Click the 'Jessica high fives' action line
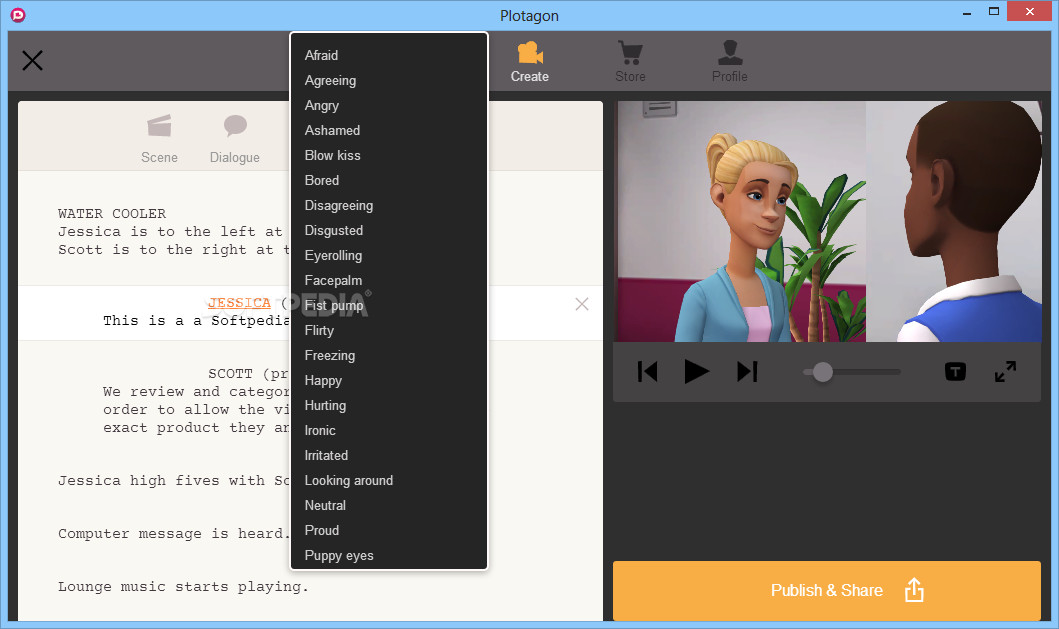 (x=174, y=480)
